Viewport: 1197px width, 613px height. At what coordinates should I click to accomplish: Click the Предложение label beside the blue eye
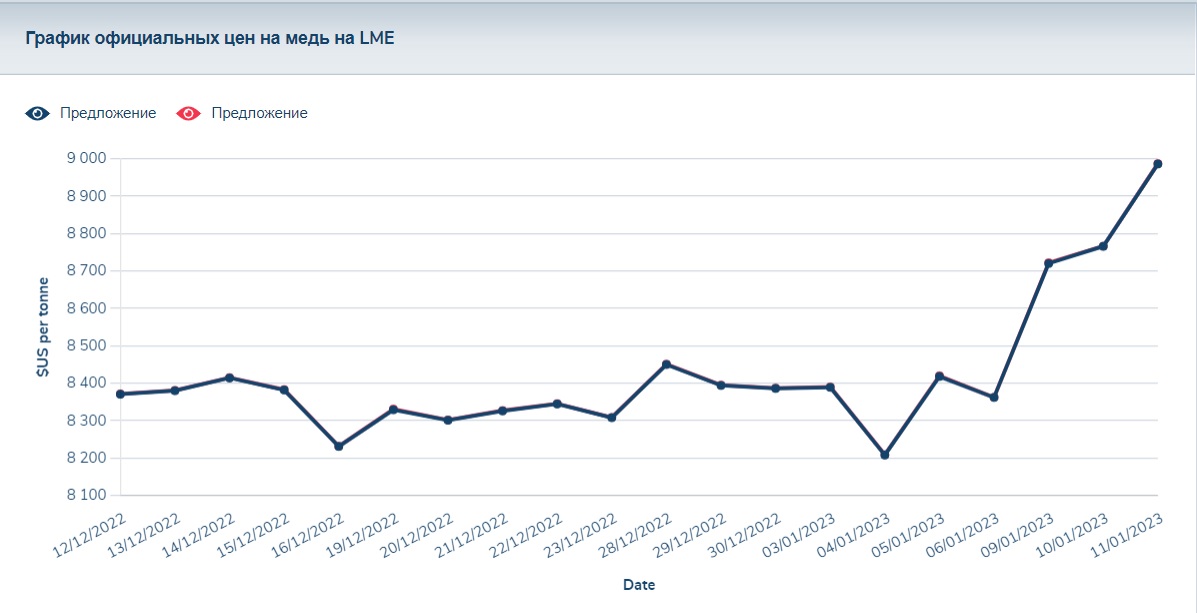click(108, 113)
